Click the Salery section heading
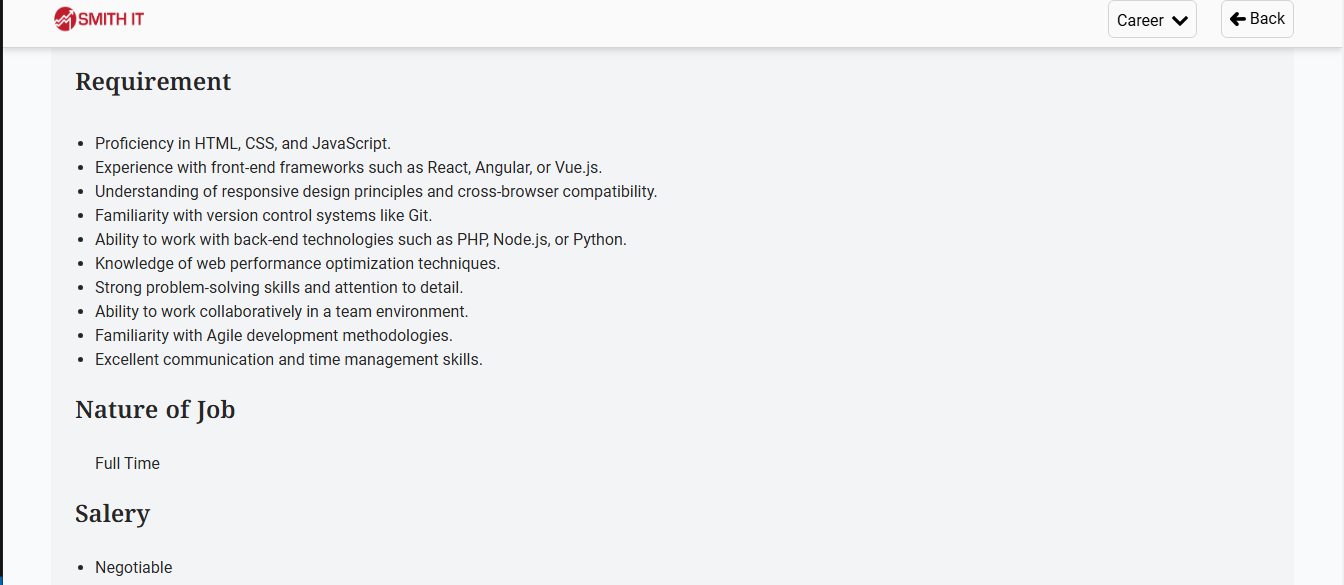The height and width of the screenshot is (585, 1344). point(112,514)
